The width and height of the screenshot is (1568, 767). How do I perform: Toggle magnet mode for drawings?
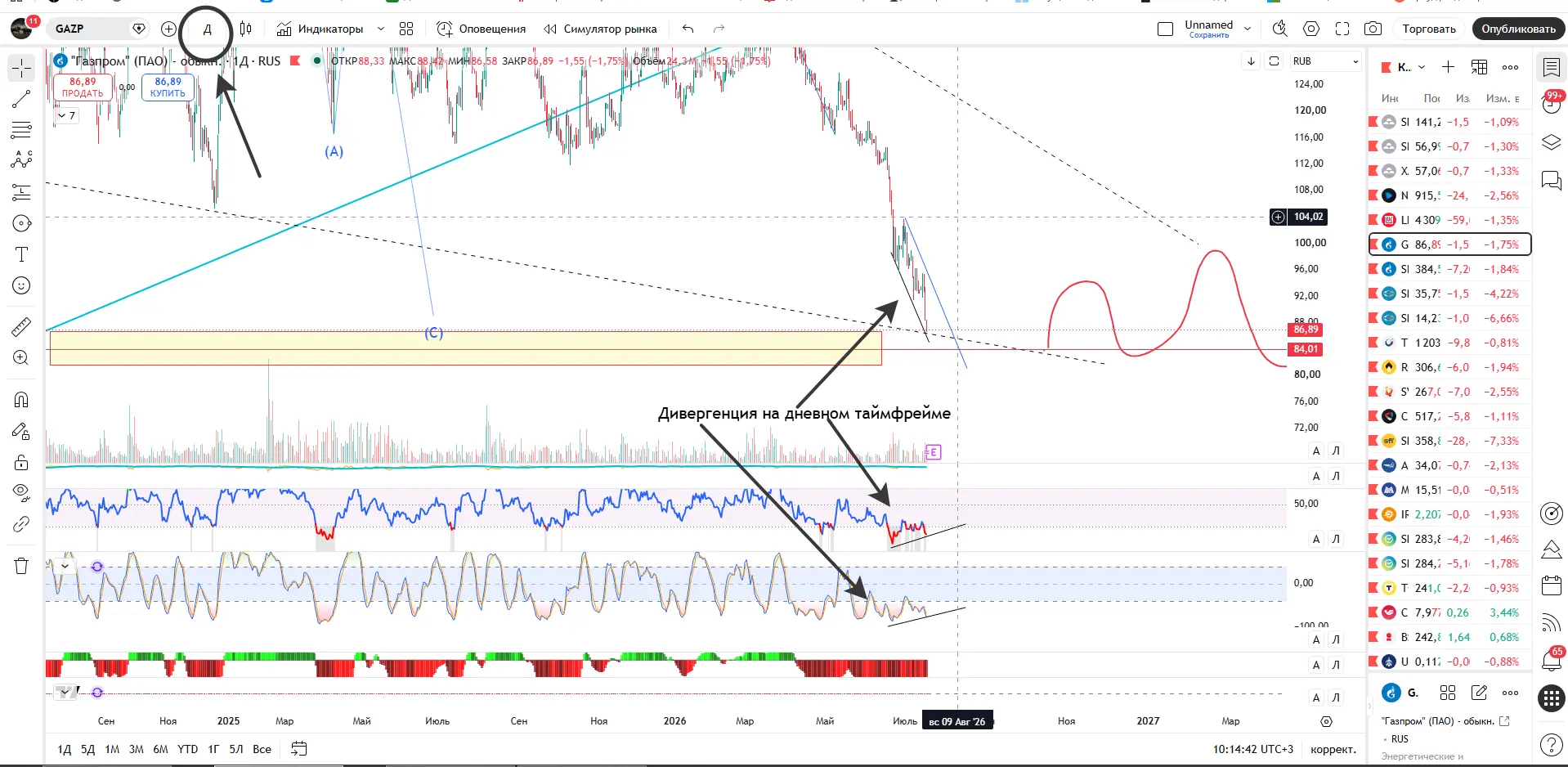click(21, 400)
